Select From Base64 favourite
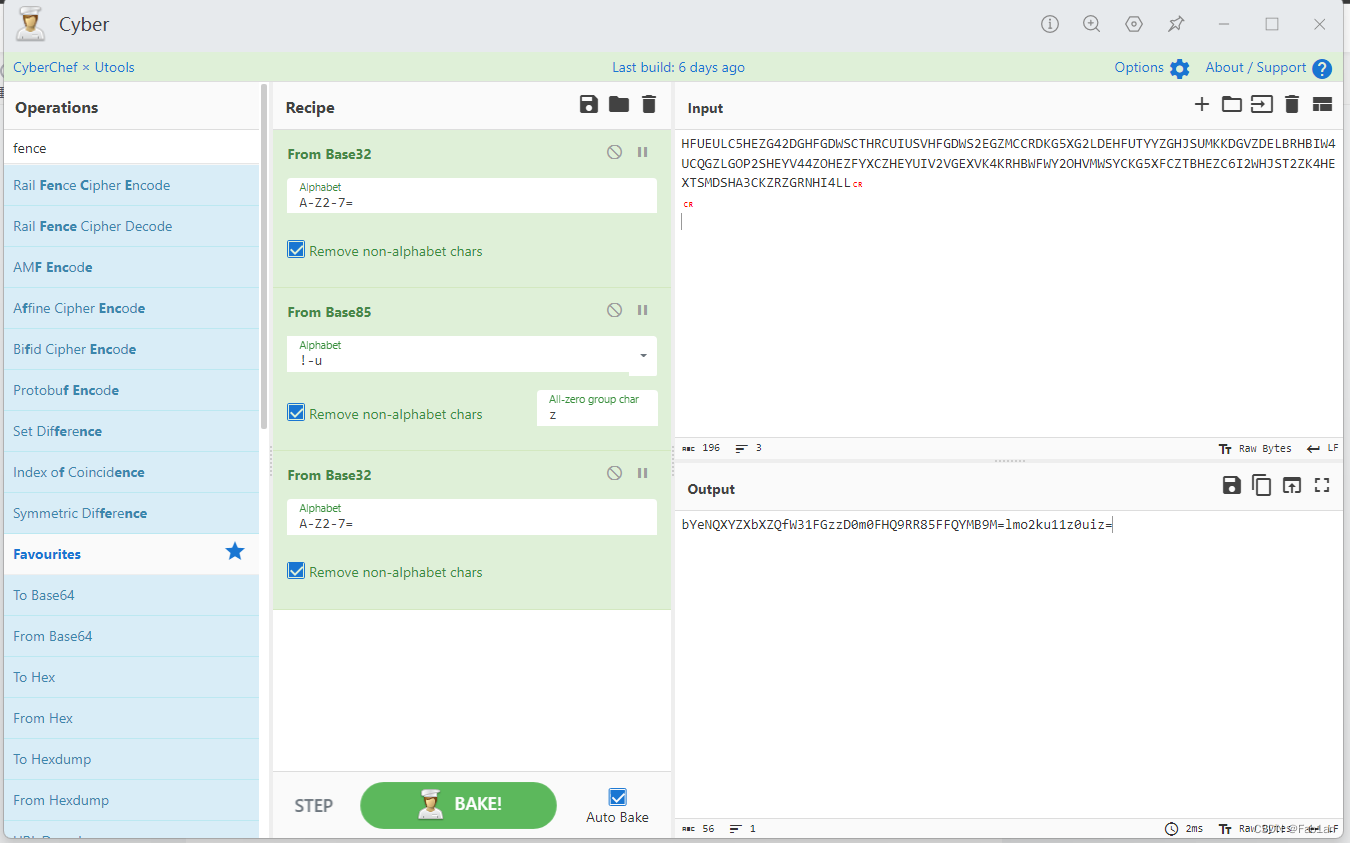 (x=131, y=636)
